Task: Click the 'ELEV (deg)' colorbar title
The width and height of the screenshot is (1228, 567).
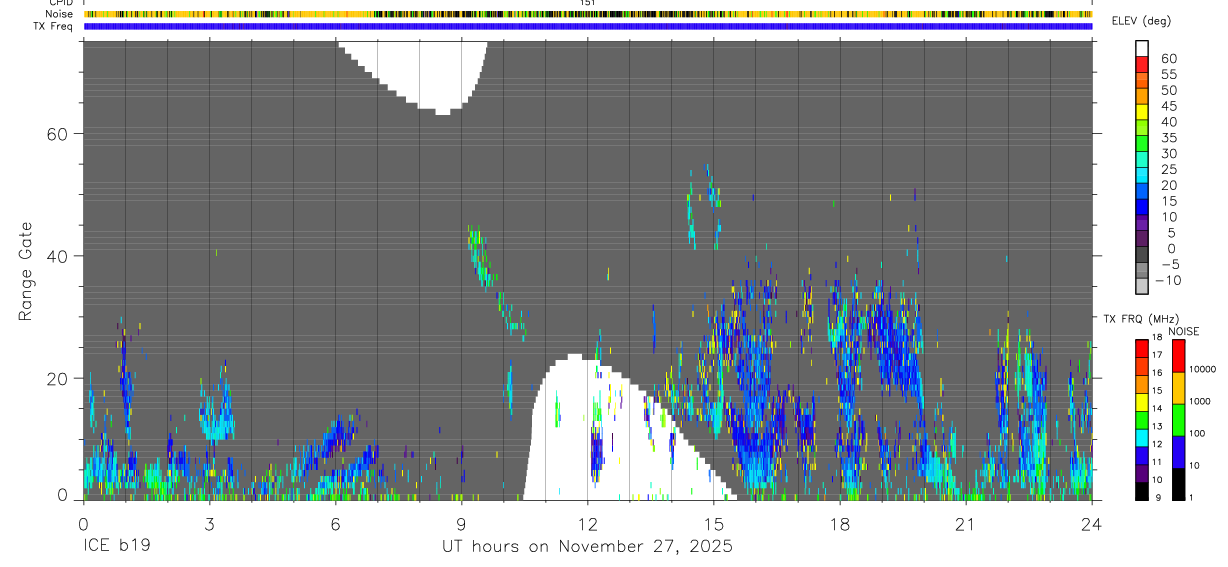Action: coord(1141,21)
